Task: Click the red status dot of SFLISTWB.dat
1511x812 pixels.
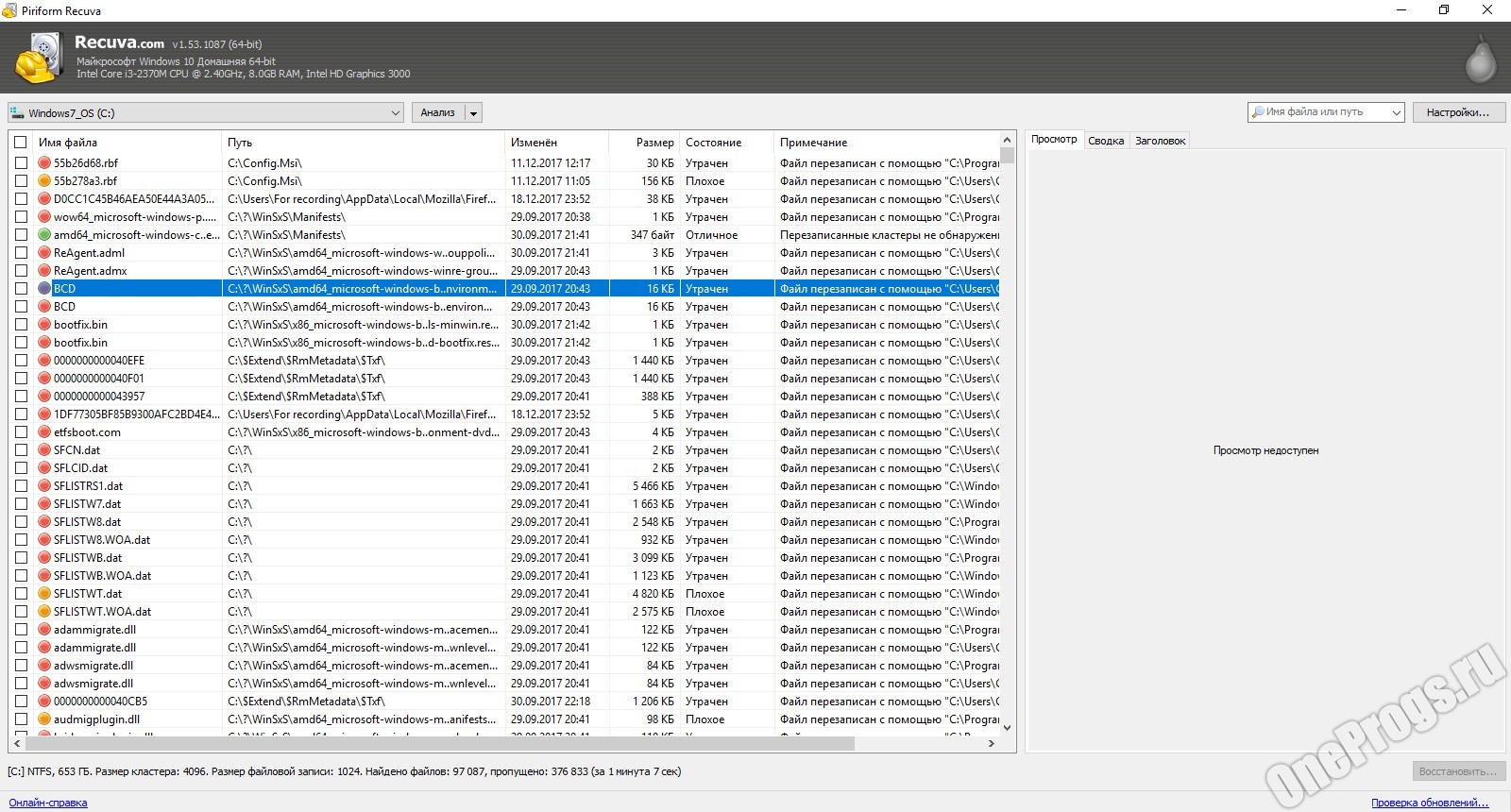Action: pos(44,558)
